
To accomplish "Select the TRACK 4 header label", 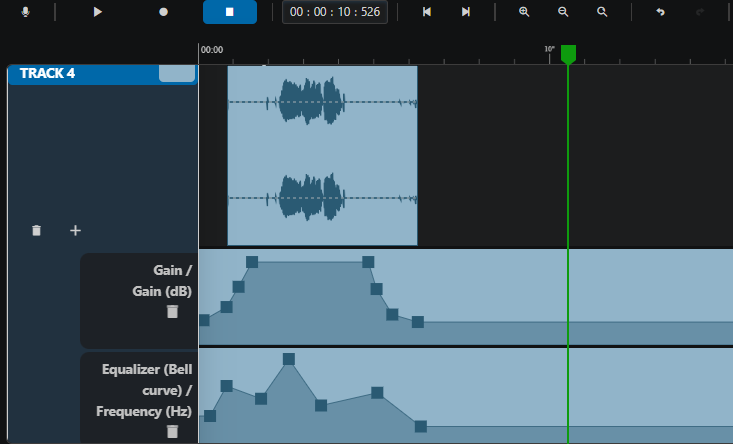I will coord(47,73).
